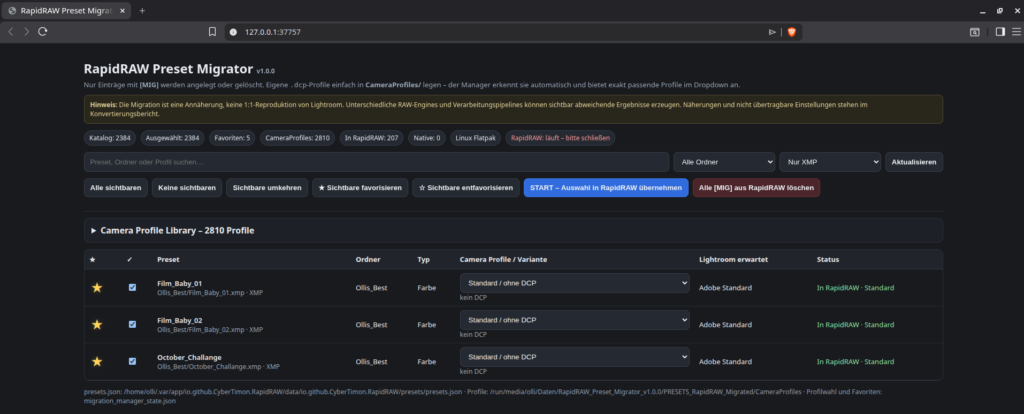Click Sichtbare favorisieren button

[360, 188]
